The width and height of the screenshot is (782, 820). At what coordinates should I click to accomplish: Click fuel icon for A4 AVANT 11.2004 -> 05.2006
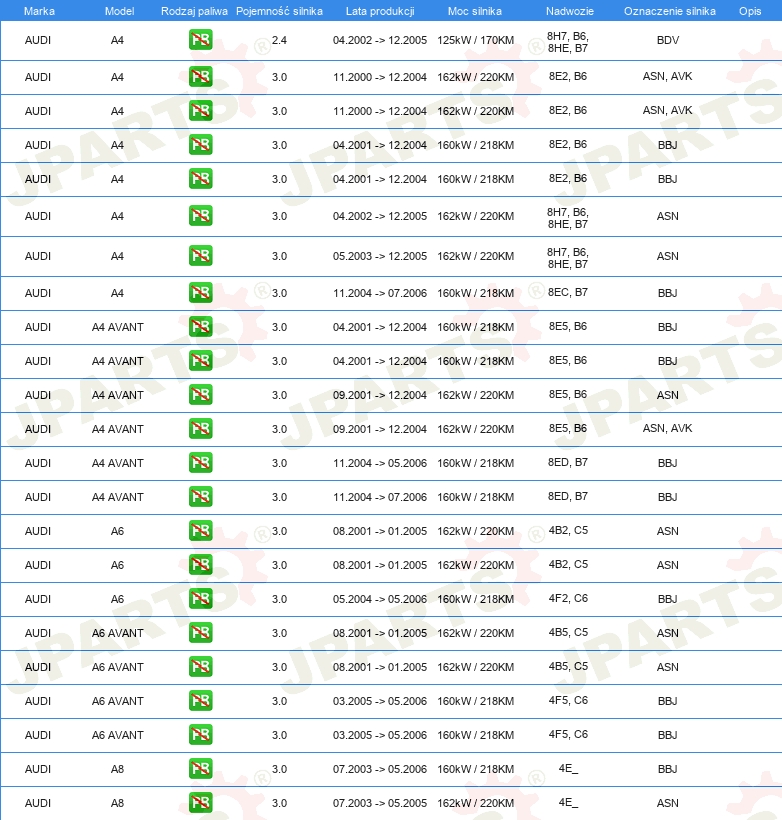200,462
